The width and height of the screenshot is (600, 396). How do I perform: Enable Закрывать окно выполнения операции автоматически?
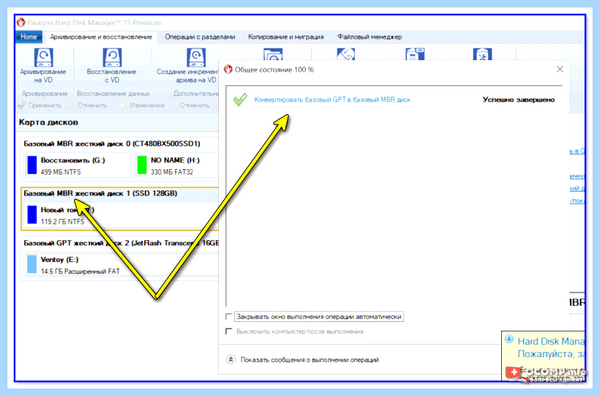click(228, 316)
